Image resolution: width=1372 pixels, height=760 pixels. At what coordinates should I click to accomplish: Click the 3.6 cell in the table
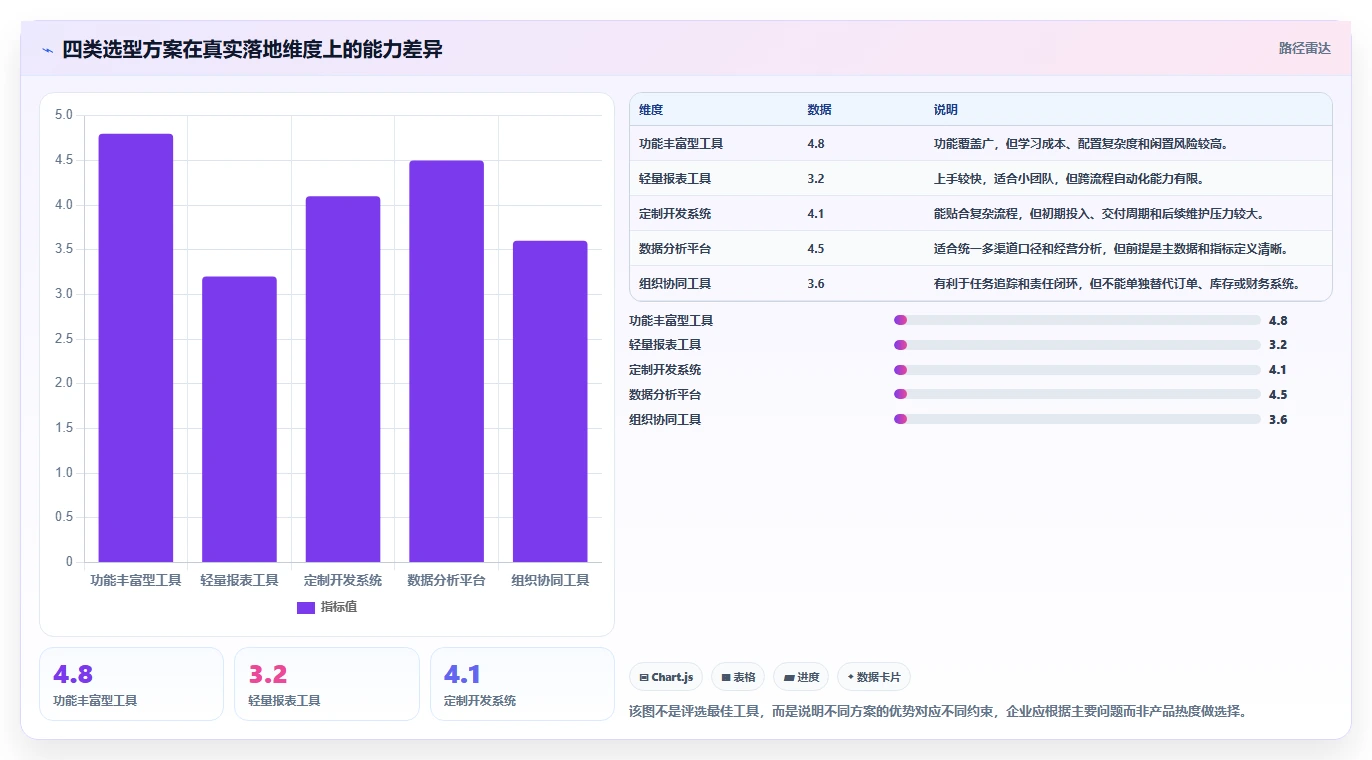(816, 284)
